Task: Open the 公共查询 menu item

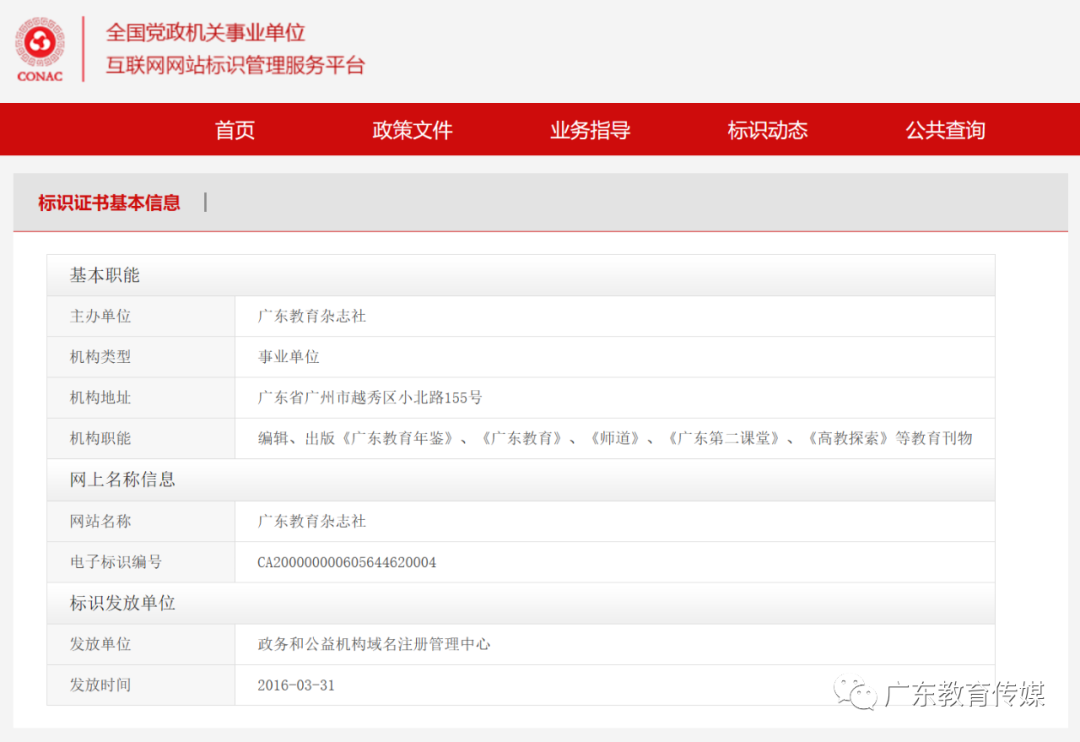Action: 945,130
